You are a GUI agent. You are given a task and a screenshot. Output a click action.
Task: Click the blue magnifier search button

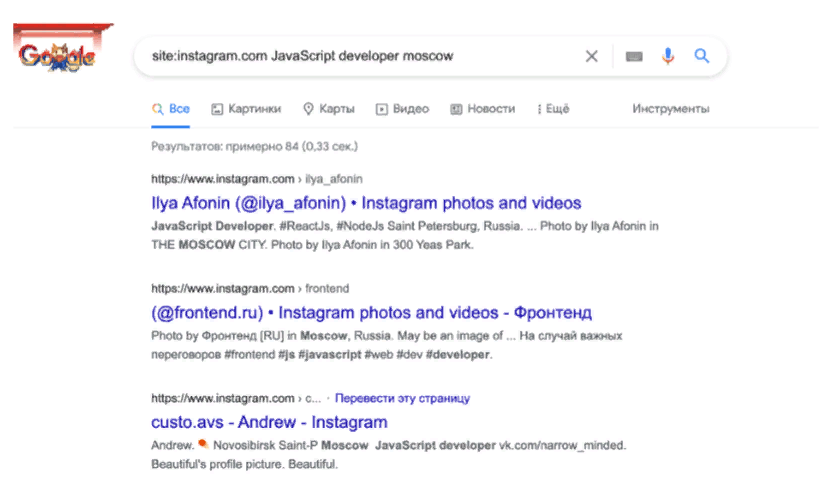click(x=702, y=57)
